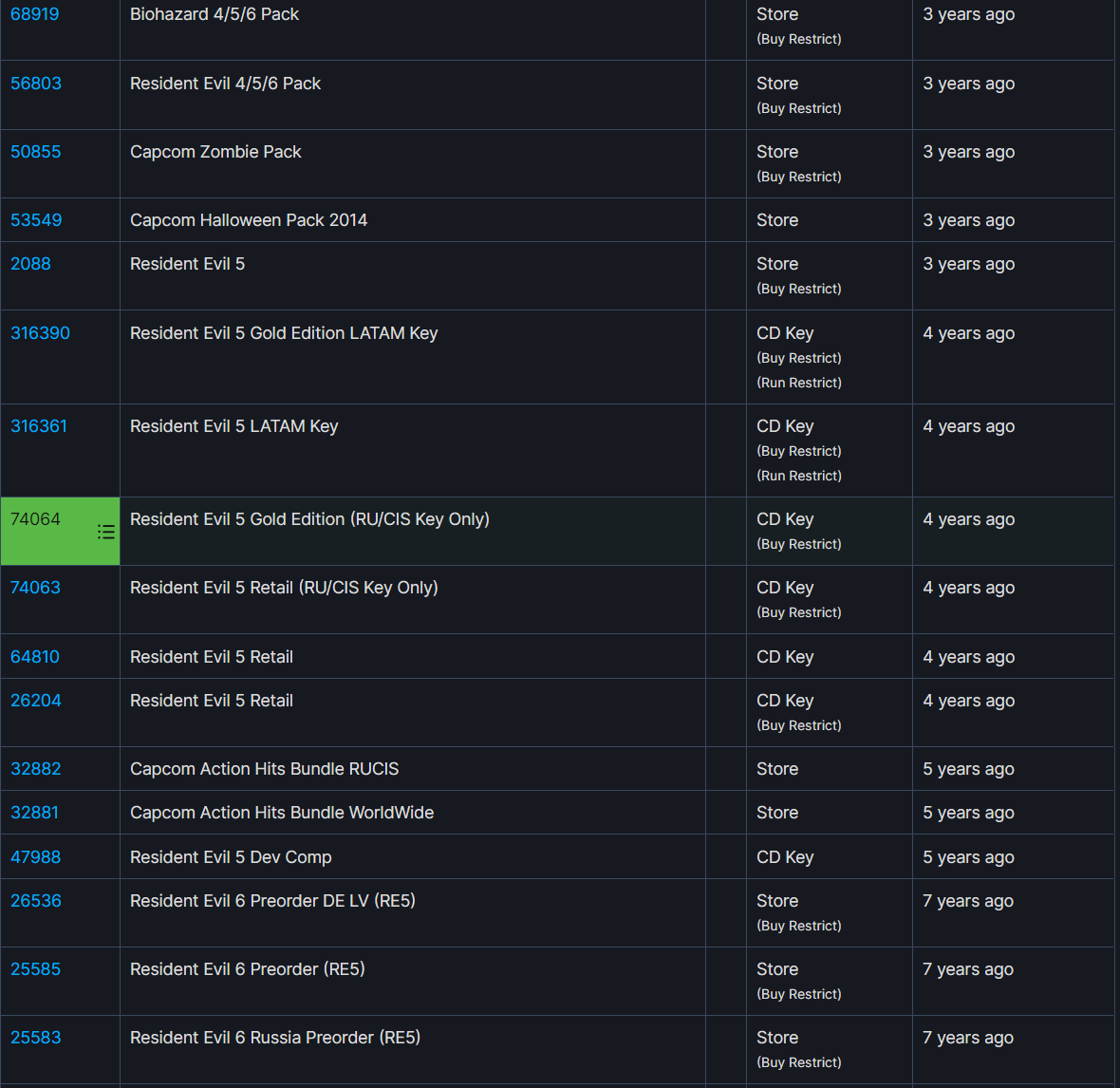This screenshot has width=1120, height=1088.
Task: Open package ID 68919
Action: pyautogui.click(x=35, y=14)
